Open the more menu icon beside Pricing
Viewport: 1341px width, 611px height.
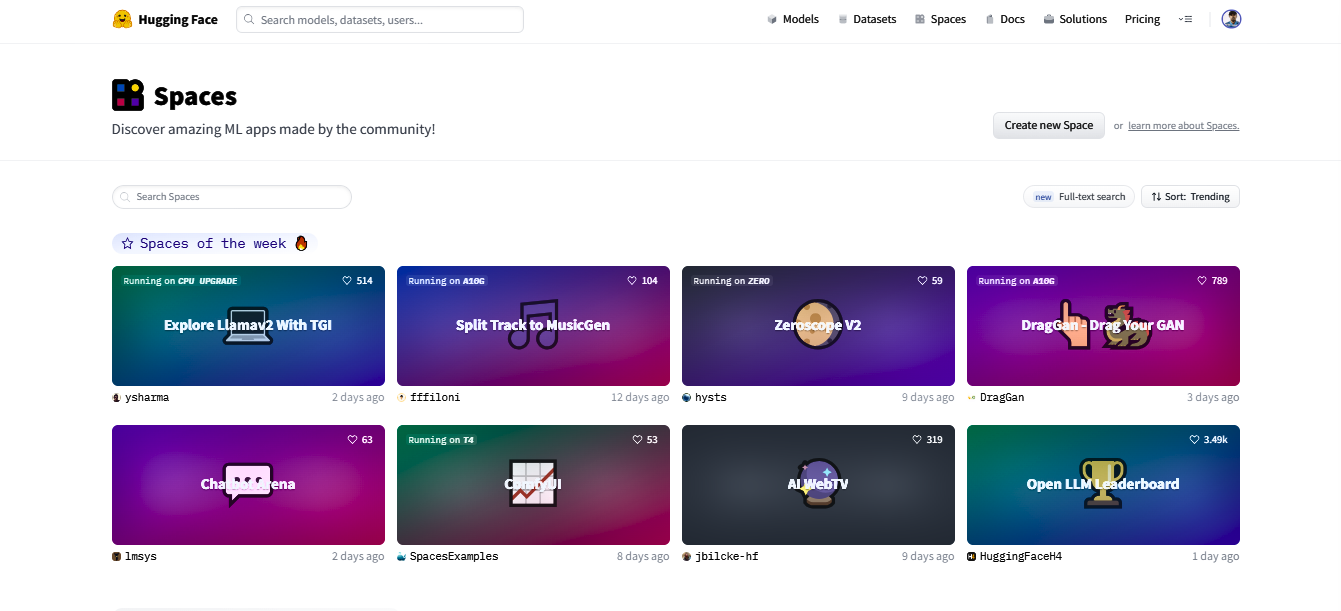(1185, 19)
